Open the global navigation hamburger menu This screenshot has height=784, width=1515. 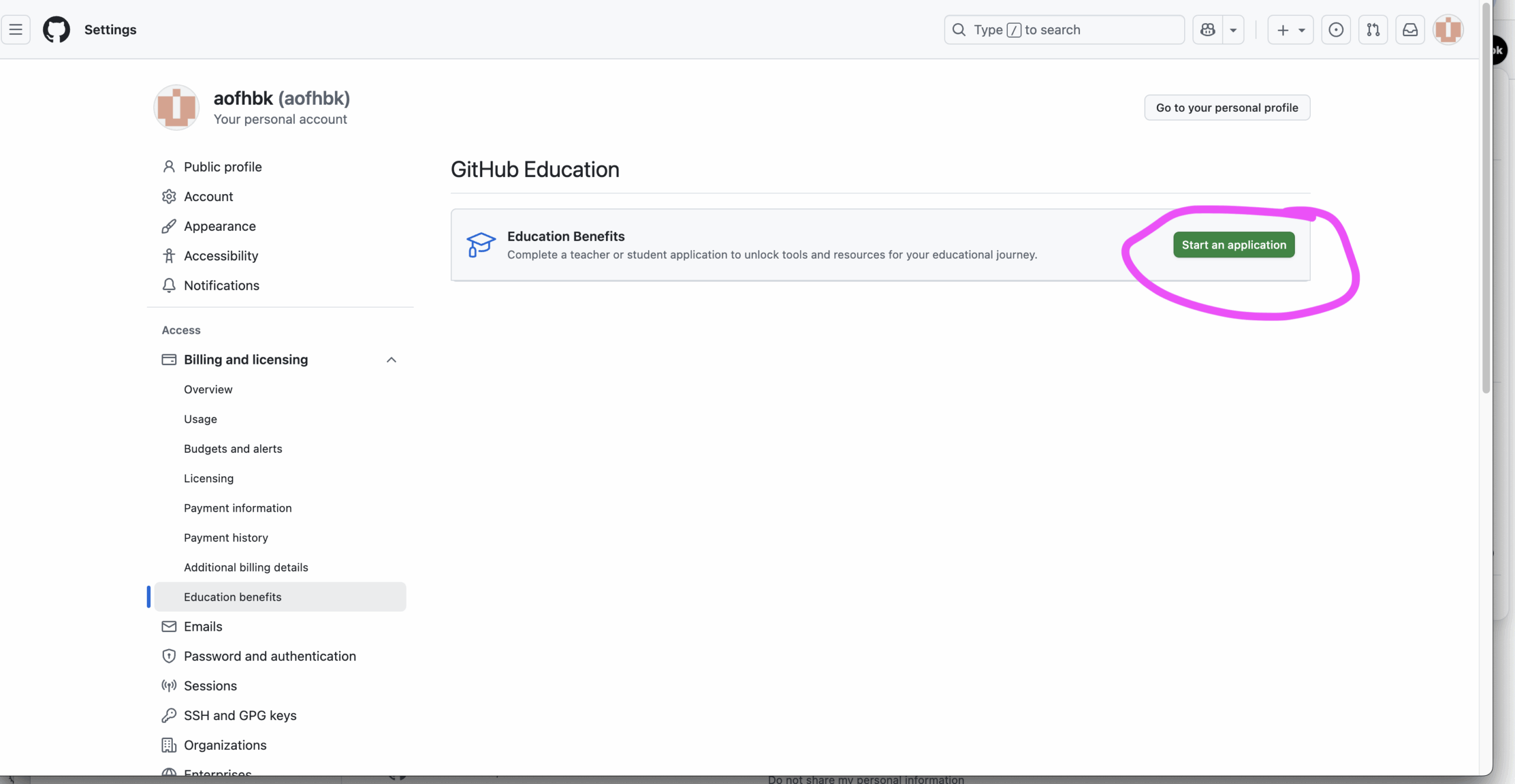[16, 29]
